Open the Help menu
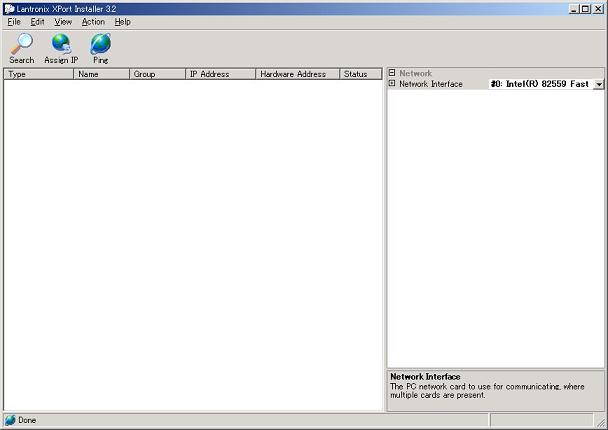Screen dimensions: 608x430 [x=123, y=22]
